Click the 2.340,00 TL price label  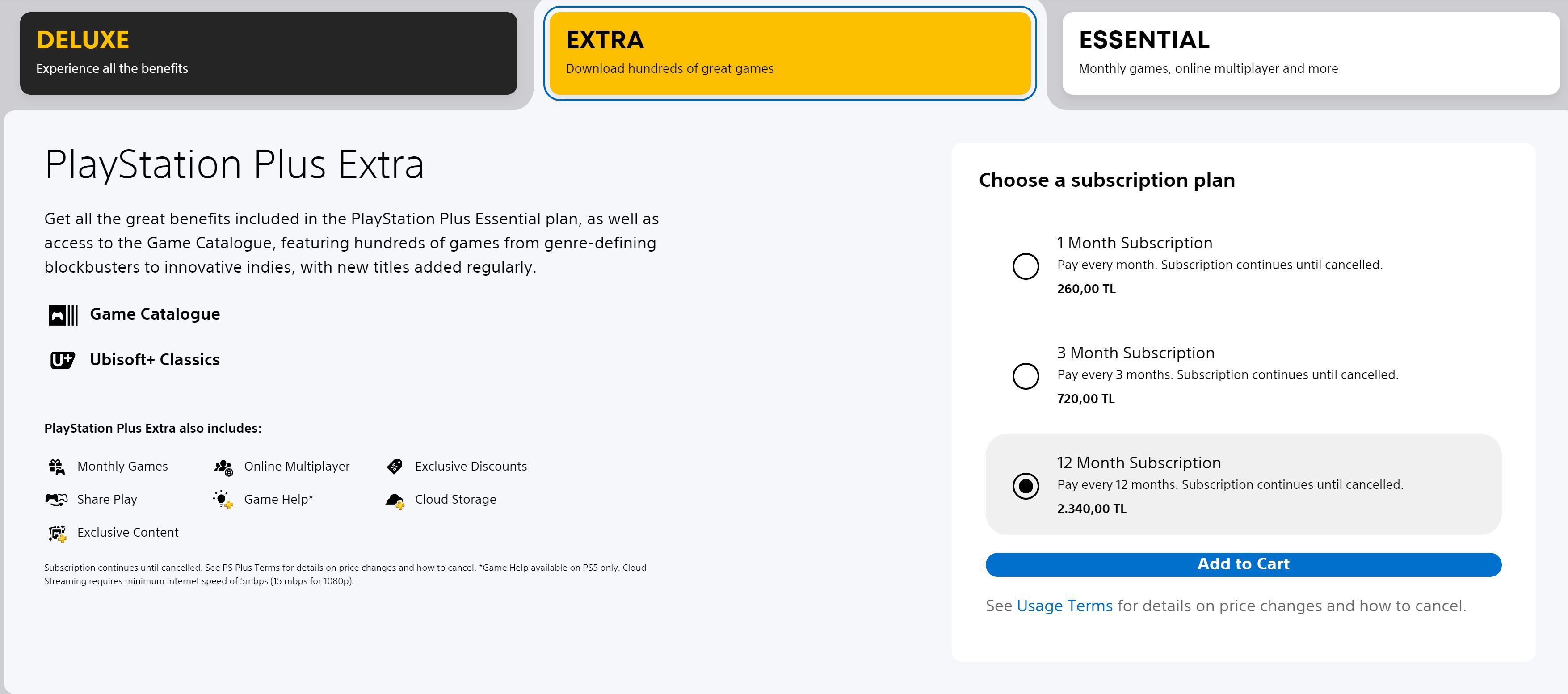coord(1091,509)
